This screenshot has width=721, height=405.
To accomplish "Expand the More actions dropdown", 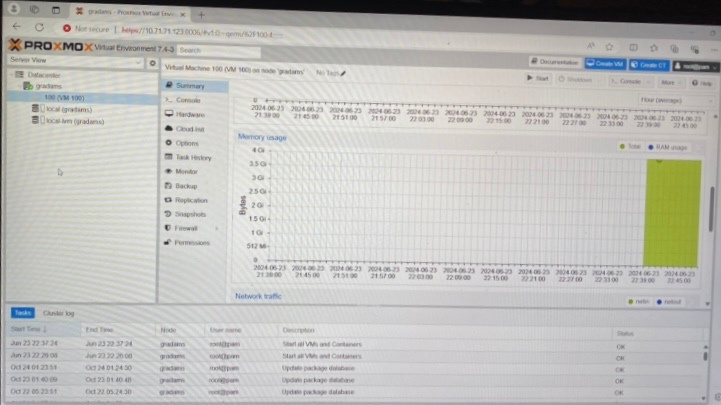I will tap(669, 80).
